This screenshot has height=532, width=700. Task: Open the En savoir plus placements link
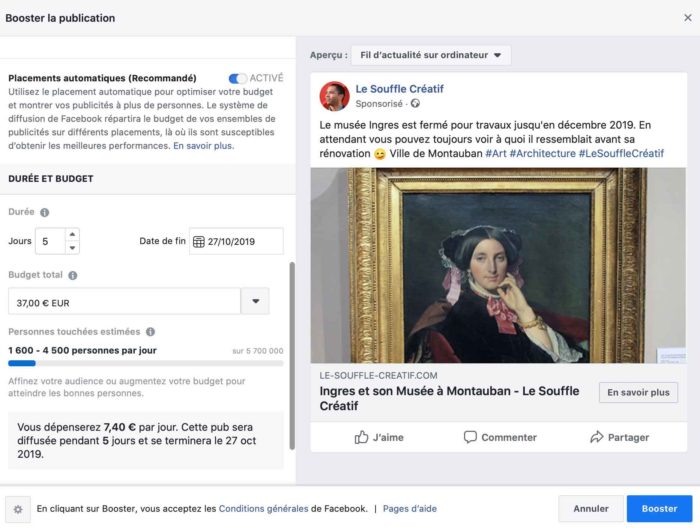pyautogui.click(x=203, y=146)
